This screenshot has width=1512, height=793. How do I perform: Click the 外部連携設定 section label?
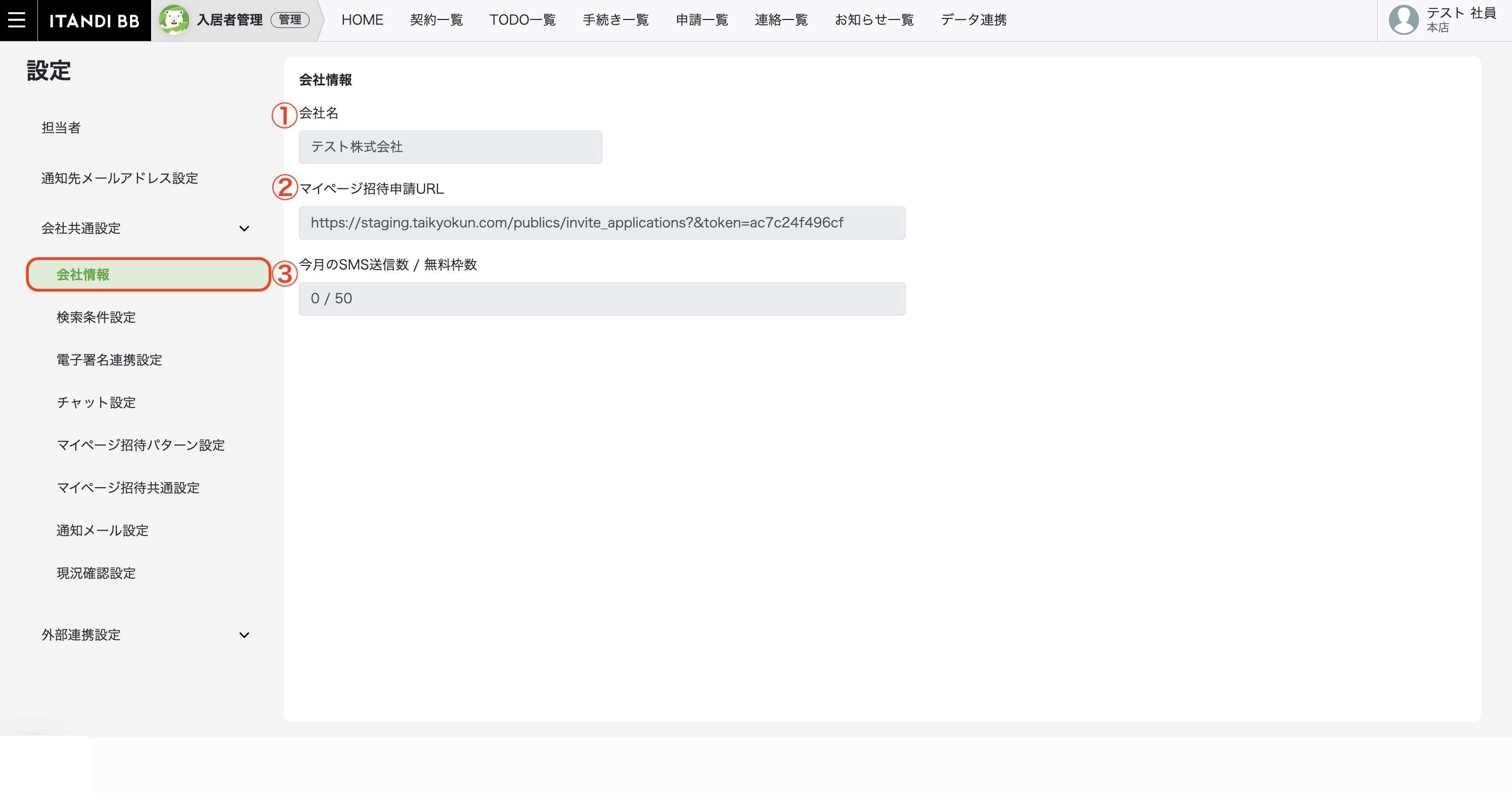(81, 635)
